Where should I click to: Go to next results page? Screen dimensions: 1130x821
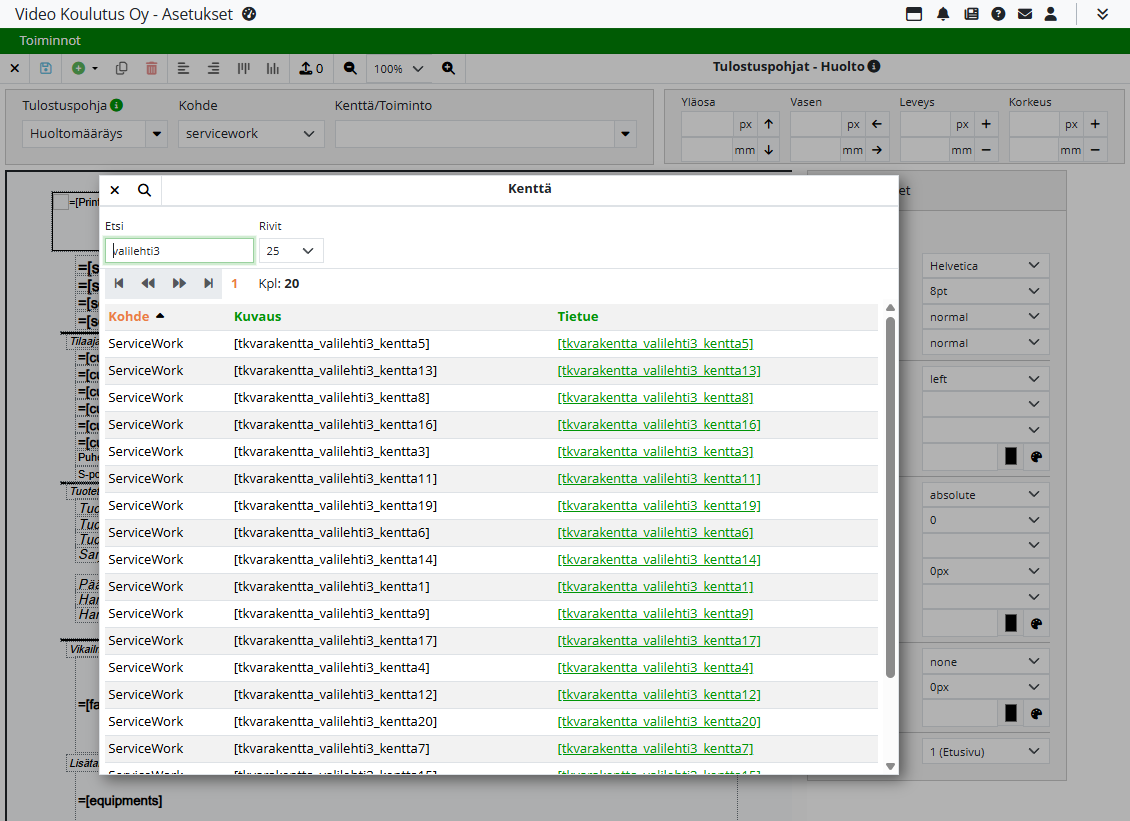179,284
